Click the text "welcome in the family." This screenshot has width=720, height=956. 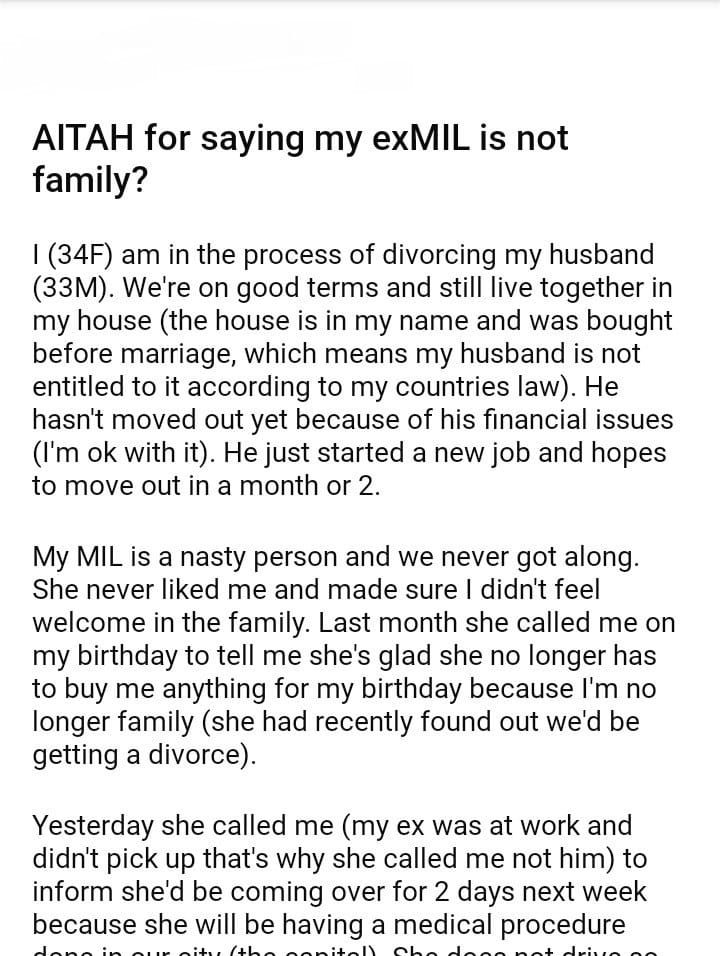[170, 622]
